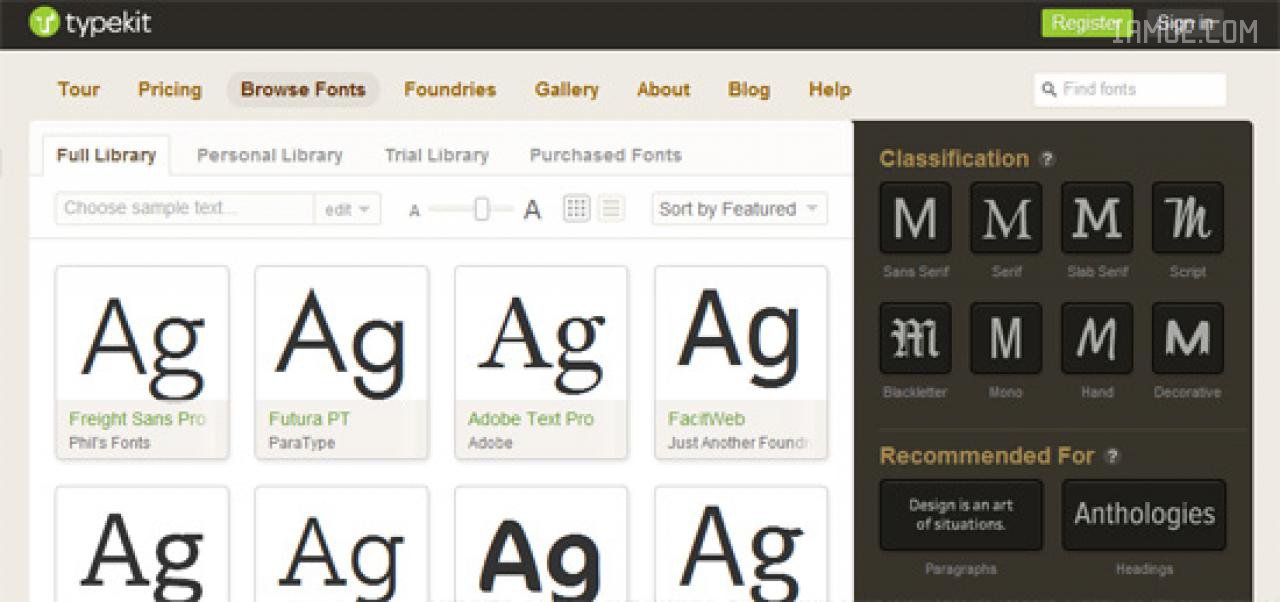The image size is (1280, 602).
Task: Click the Adobe foundry name
Action: click(x=490, y=443)
